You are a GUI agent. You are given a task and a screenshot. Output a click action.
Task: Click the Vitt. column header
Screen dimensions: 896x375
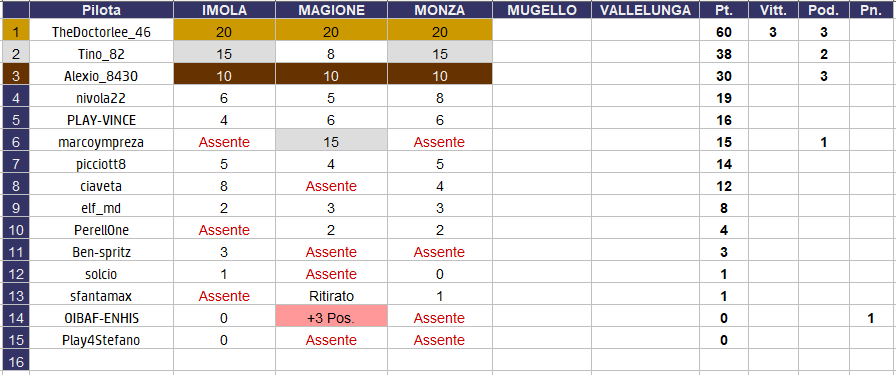point(773,10)
